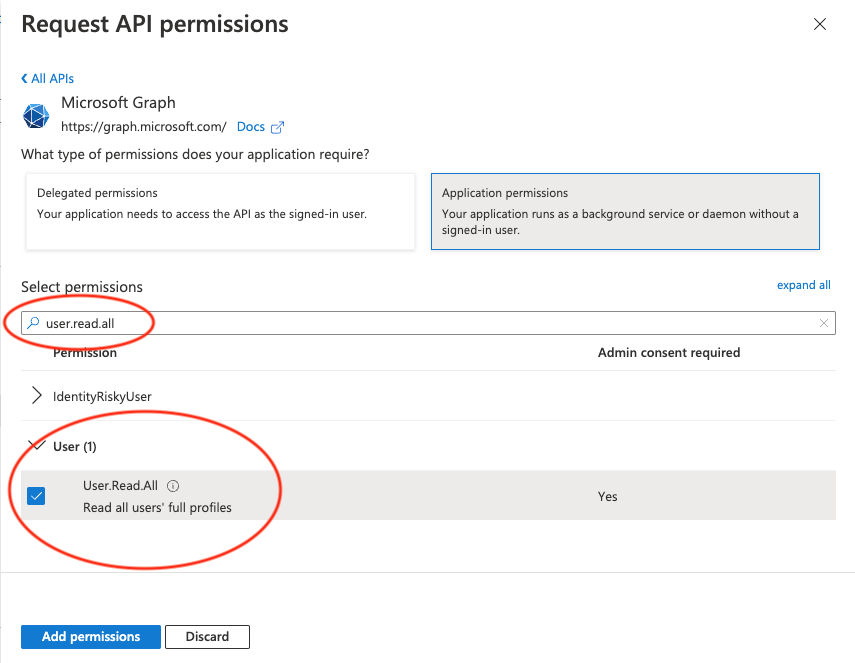
Task: Click the Admin consent required column header
Action: 668,353
